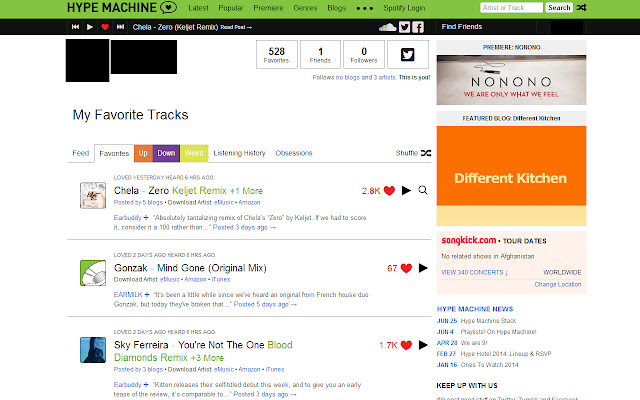Click the magnifier icon beside Chela track
Image resolution: width=640 pixels, height=400 pixels.
click(x=423, y=190)
